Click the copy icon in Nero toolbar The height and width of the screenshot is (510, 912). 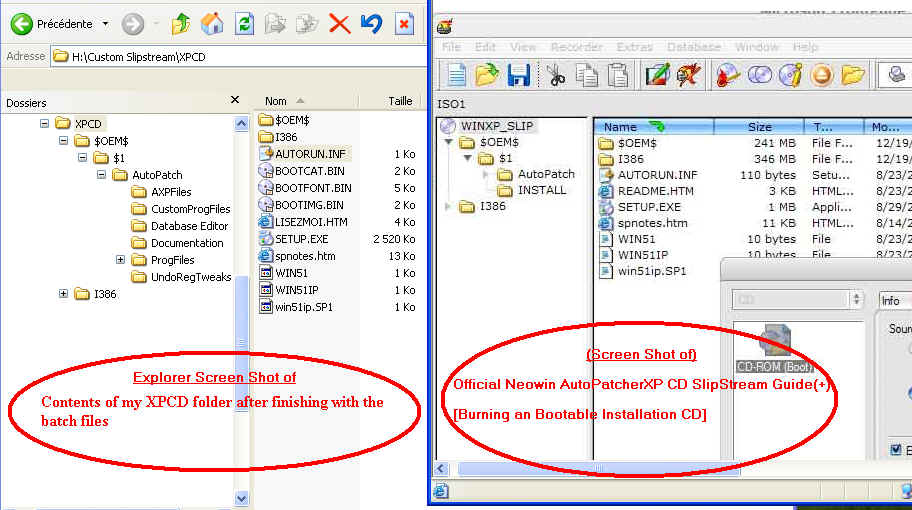(587, 76)
